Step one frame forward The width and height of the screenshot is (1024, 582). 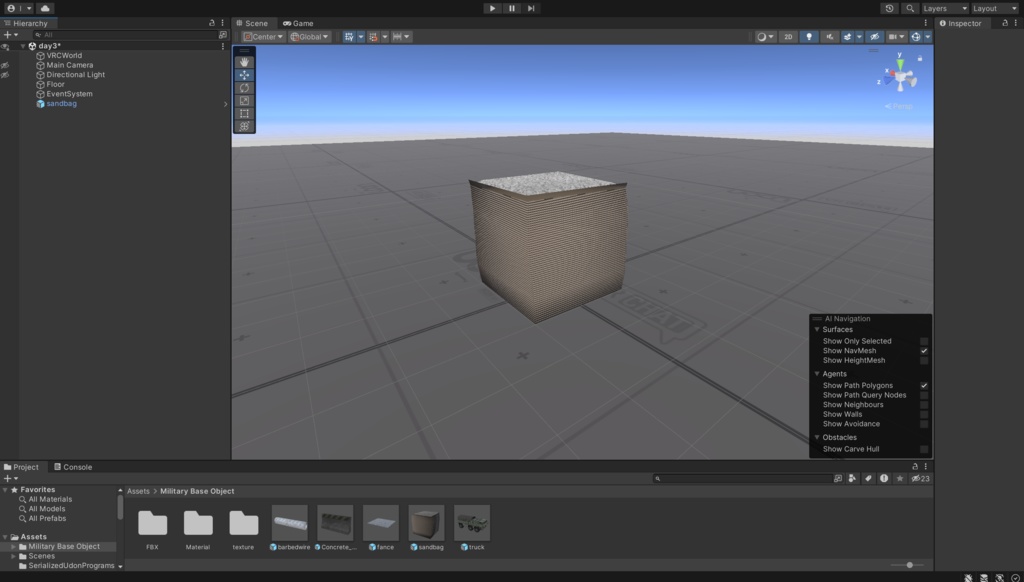coord(531,8)
